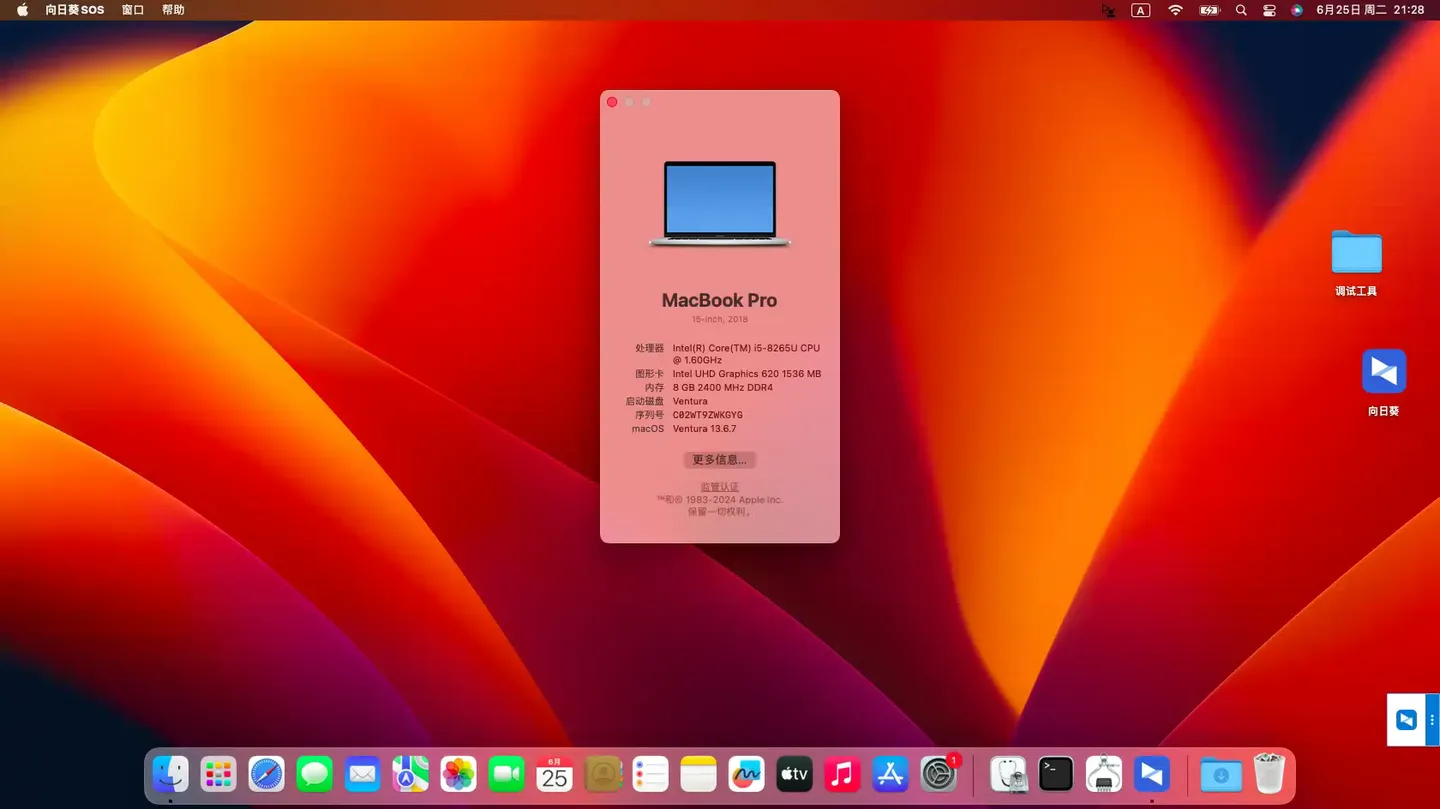Open Control Center in the menu bar
The image size is (1440, 809).
[1269, 10]
